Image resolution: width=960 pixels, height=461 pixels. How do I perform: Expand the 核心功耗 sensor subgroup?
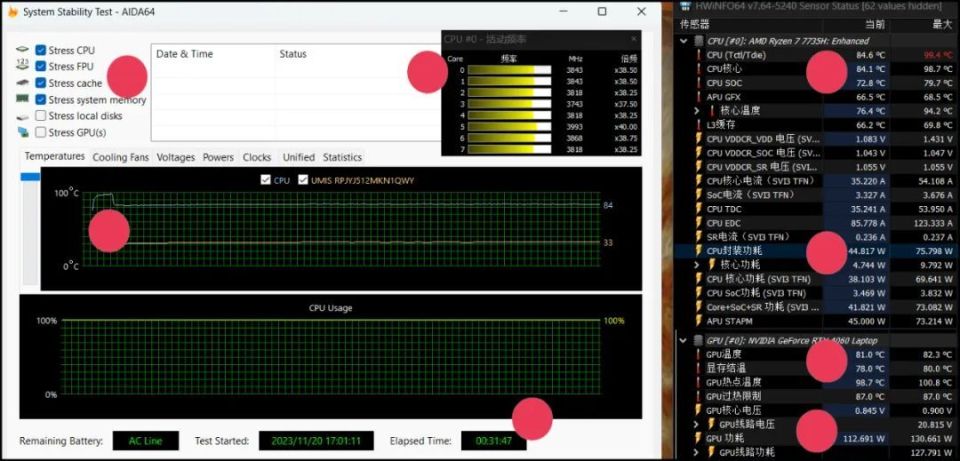pos(697,265)
